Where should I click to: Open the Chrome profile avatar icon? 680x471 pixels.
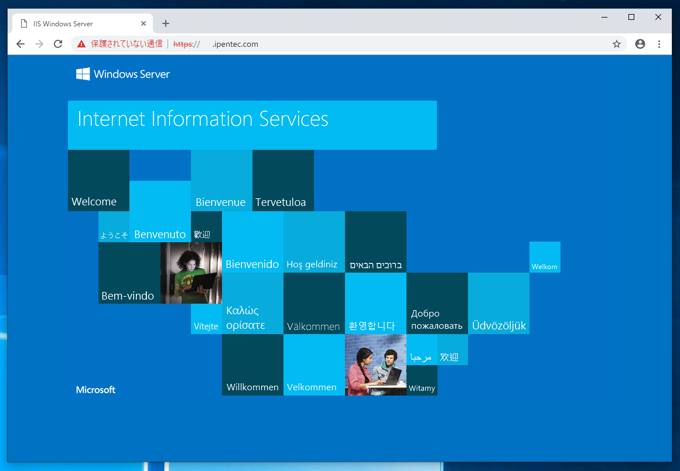(x=640, y=44)
